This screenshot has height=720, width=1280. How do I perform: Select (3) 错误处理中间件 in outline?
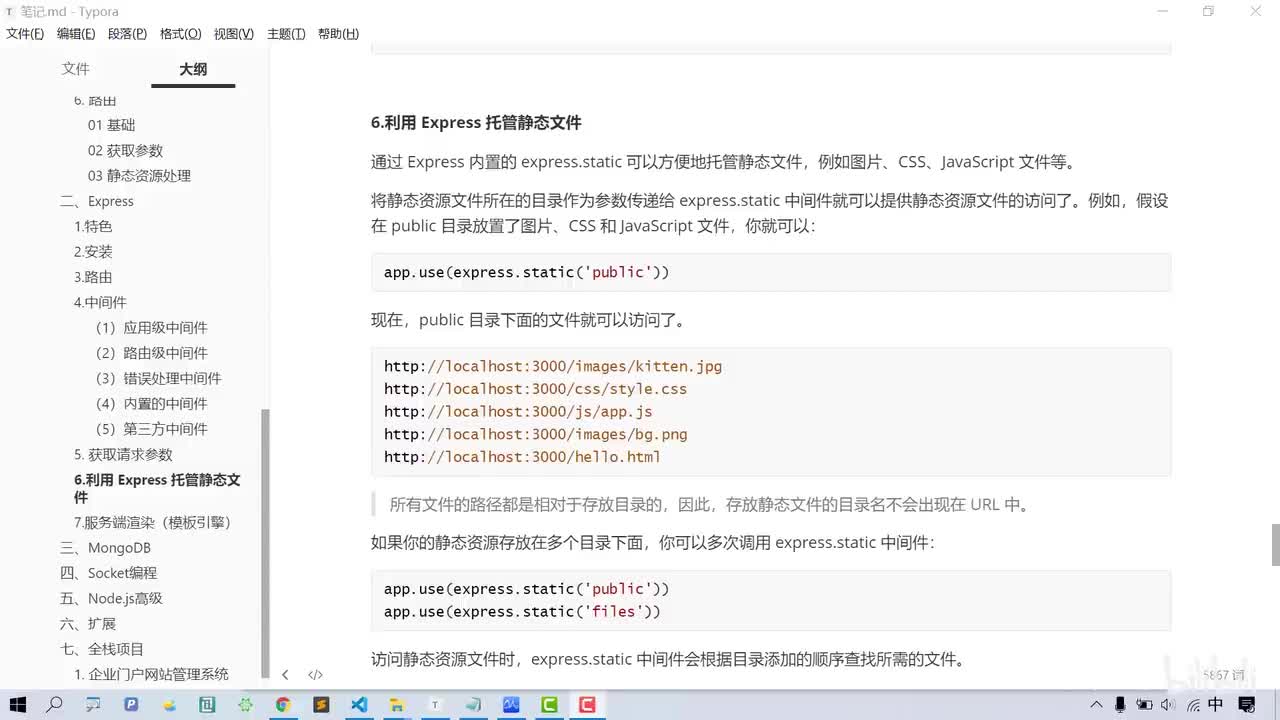click(158, 378)
